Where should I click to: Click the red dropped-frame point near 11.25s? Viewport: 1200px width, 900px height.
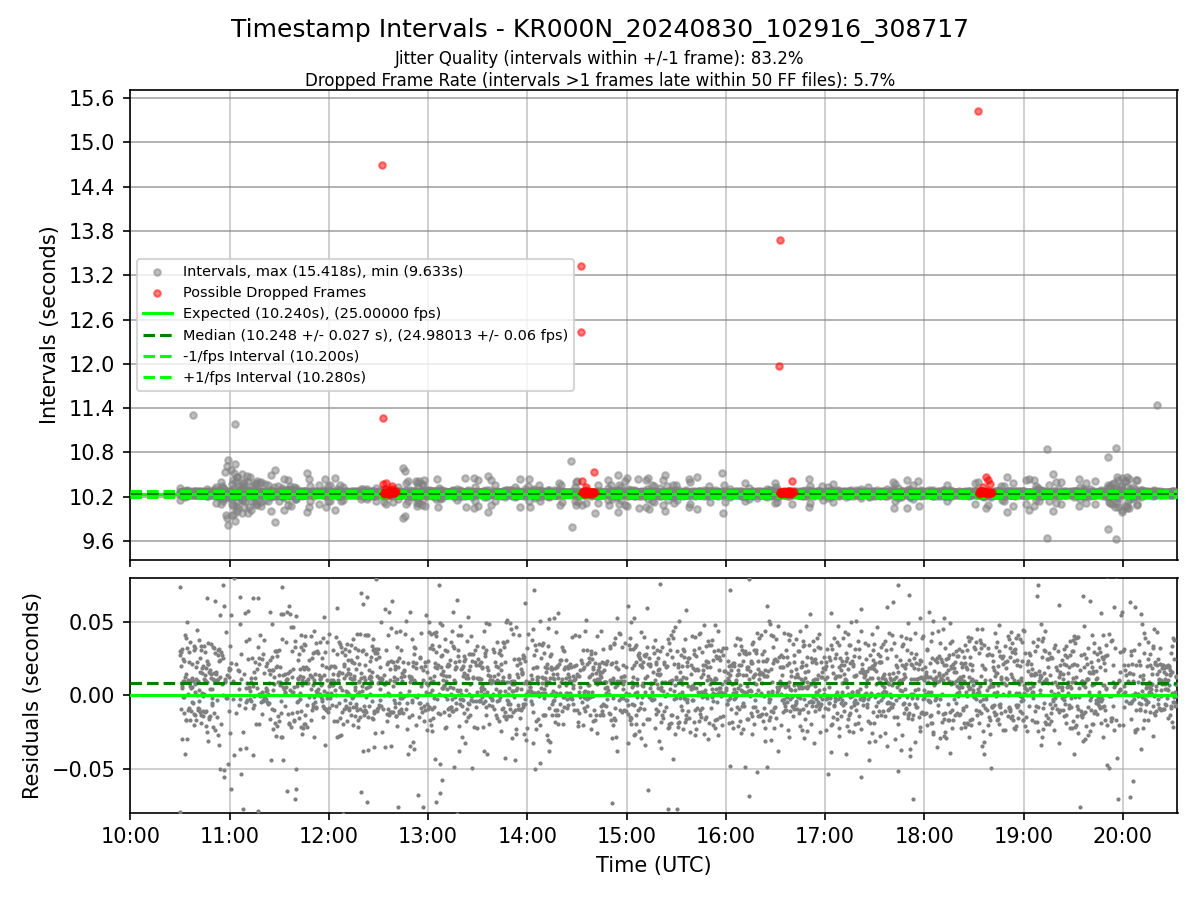[383, 418]
